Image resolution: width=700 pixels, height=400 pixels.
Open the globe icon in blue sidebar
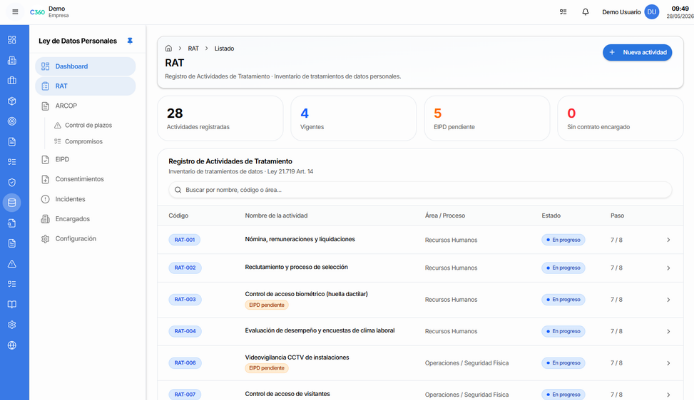pos(12,345)
